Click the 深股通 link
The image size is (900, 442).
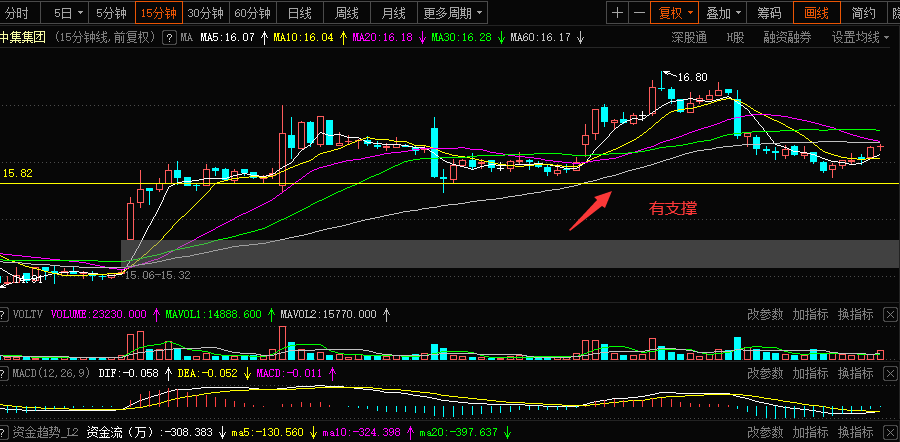[688, 38]
